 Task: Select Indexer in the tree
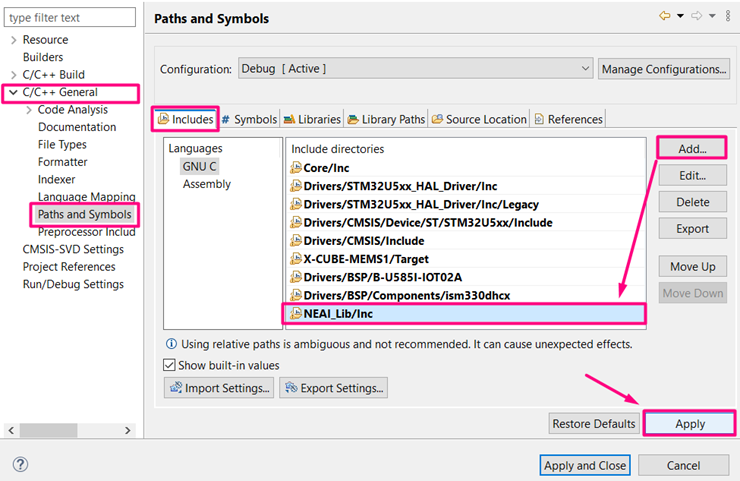click(57, 179)
